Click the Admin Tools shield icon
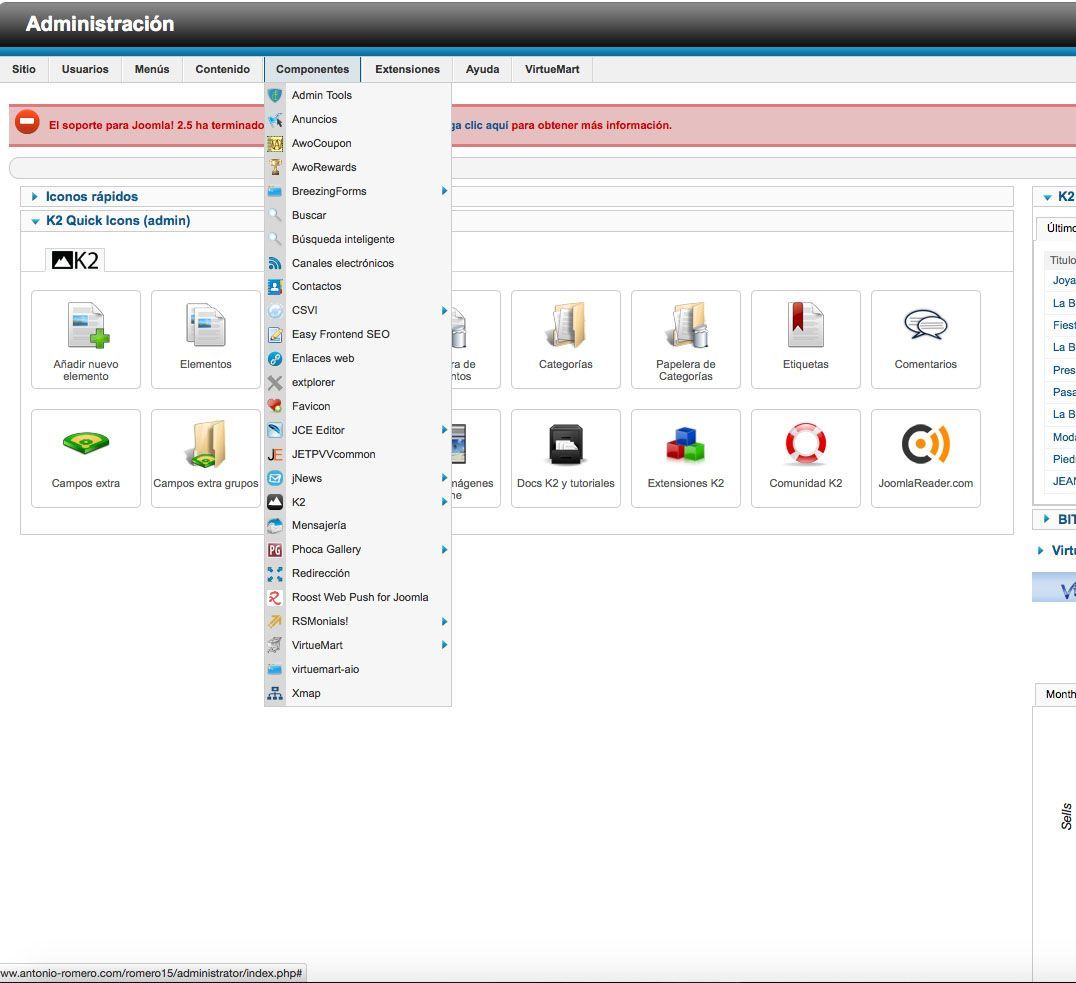1076x983 pixels. pos(275,95)
